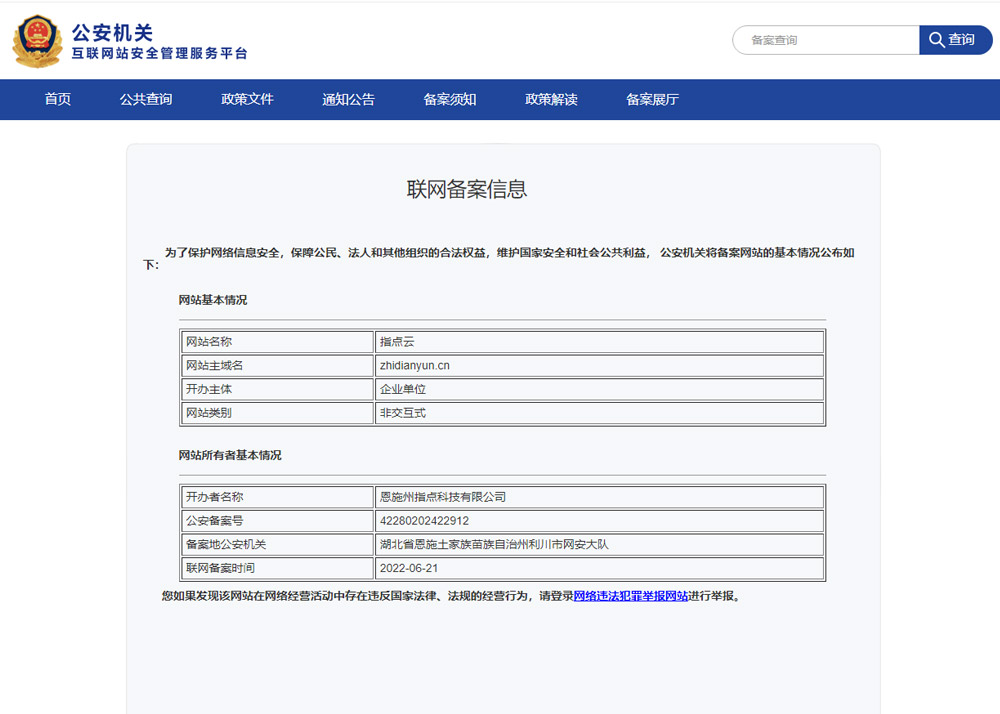
Task: Open the 备案须知 menu item
Action: coord(450,99)
